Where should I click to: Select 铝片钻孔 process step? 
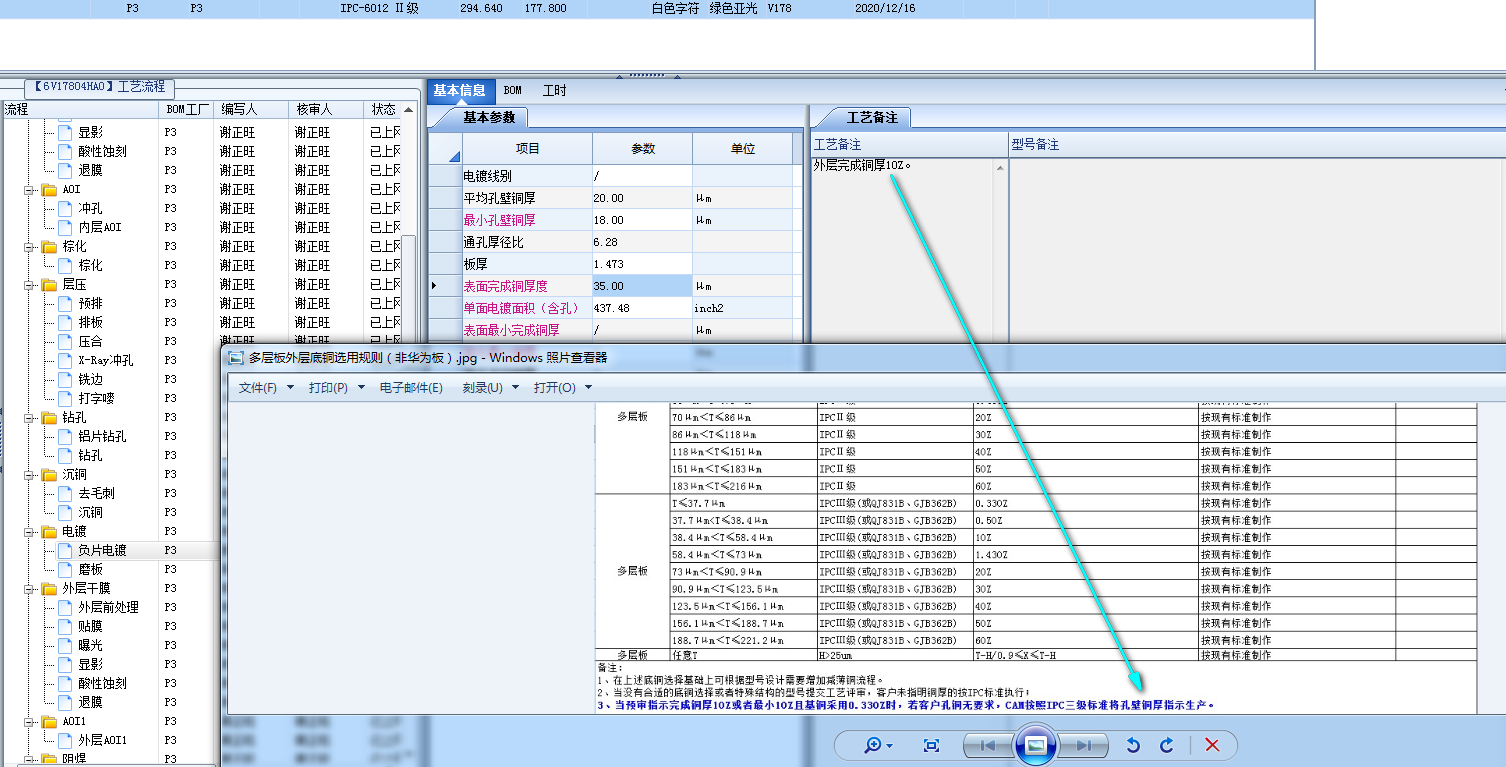pyautogui.click(x=103, y=436)
